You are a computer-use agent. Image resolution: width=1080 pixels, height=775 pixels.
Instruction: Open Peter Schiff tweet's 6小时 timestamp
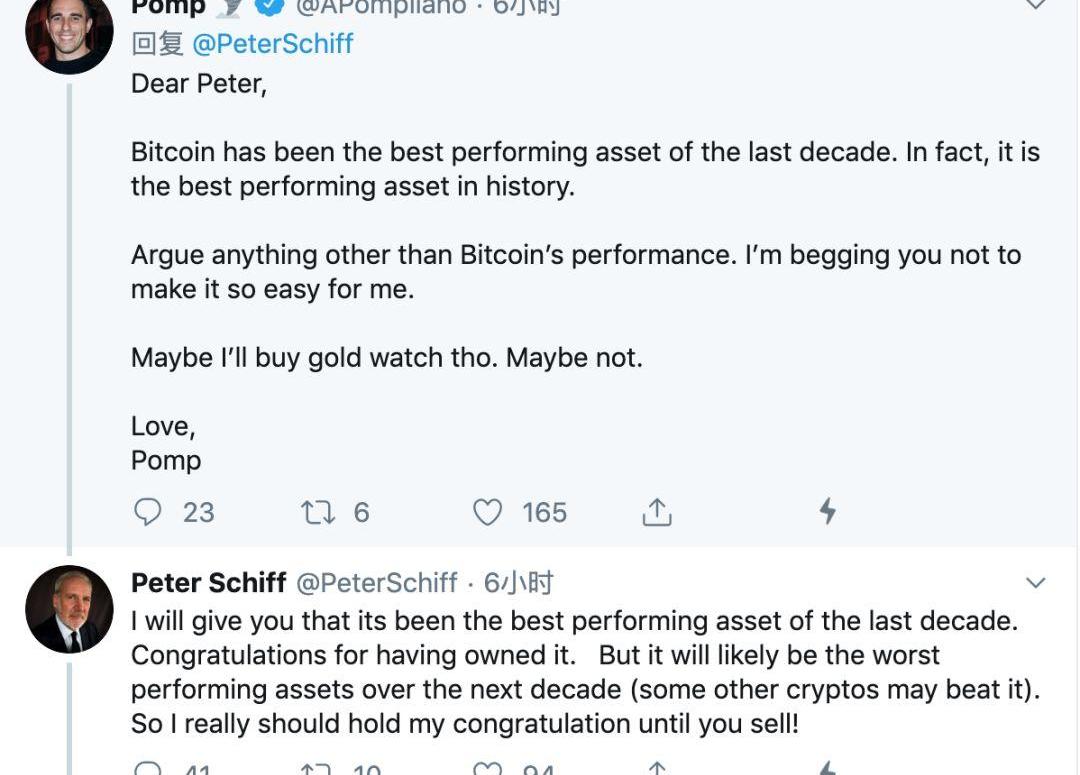(x=518, y=583)
